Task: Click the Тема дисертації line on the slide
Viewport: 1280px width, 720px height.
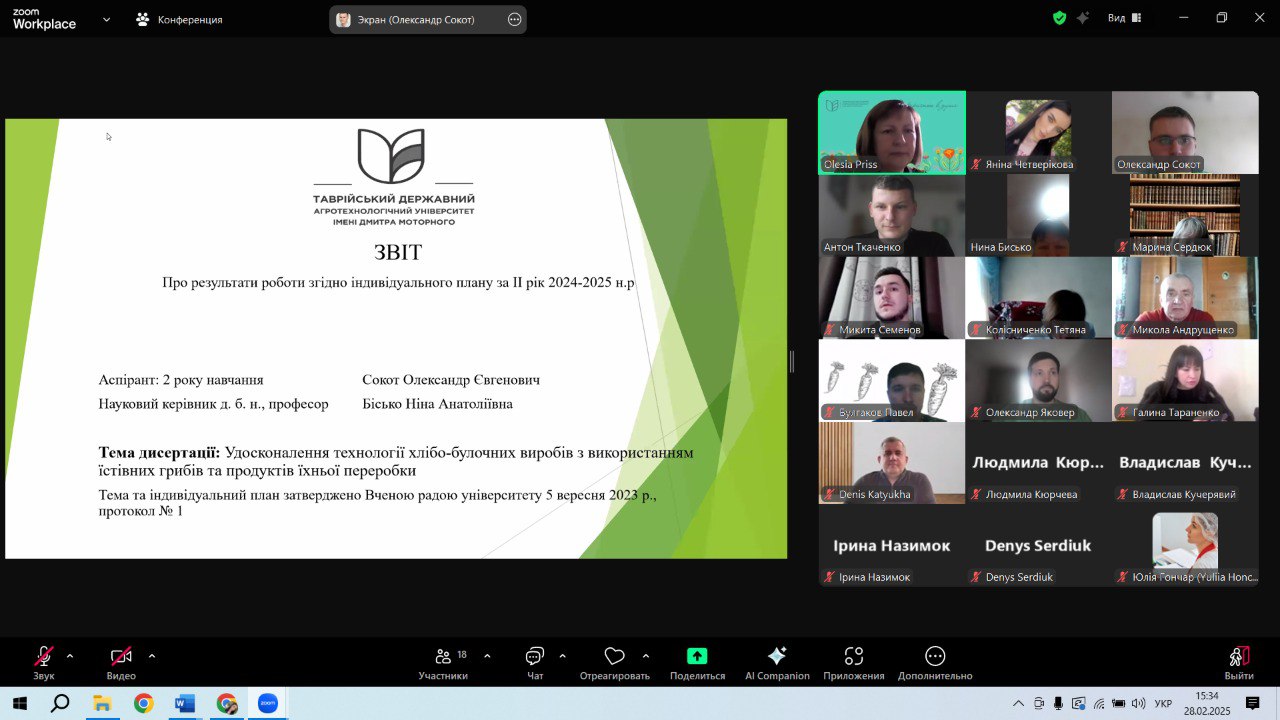Action: [396, 461]
